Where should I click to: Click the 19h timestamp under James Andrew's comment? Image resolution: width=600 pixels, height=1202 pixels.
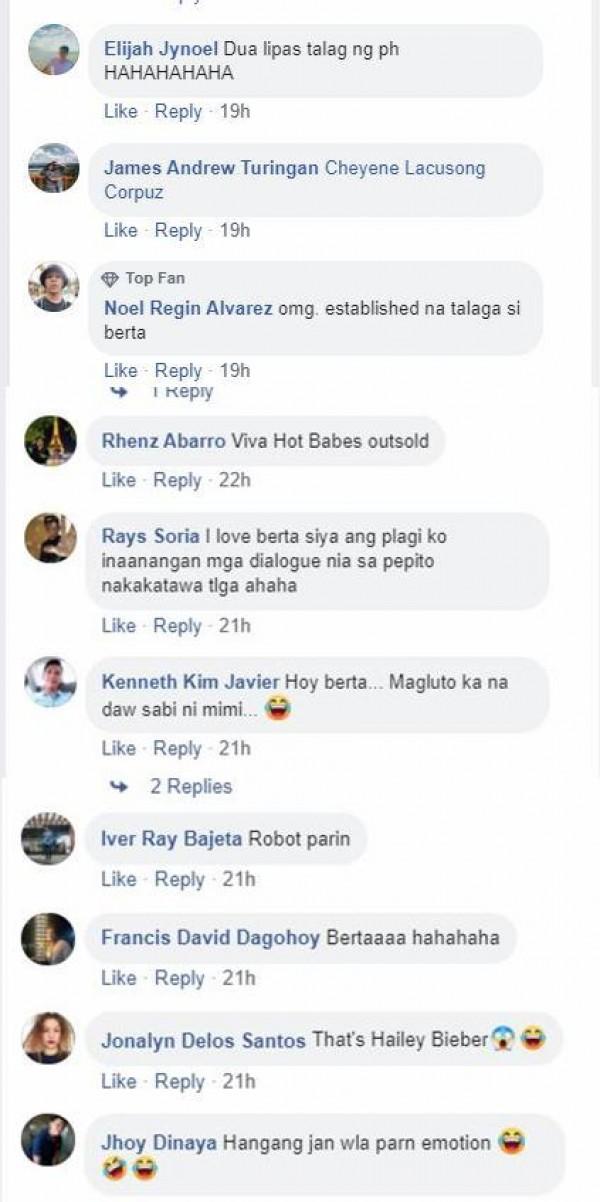234,230
